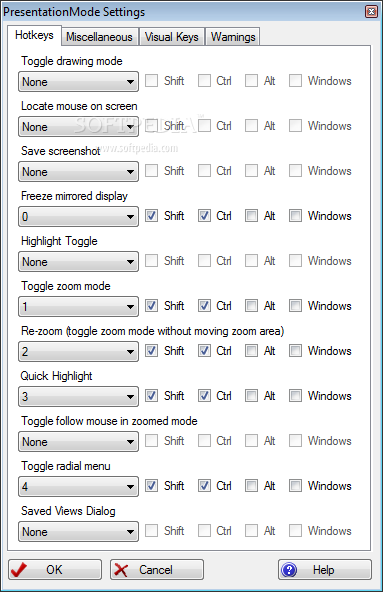383x592 pixels.
Task: Cancel the settings dialog
Action: pyautogui.click(x=157, y=569)
